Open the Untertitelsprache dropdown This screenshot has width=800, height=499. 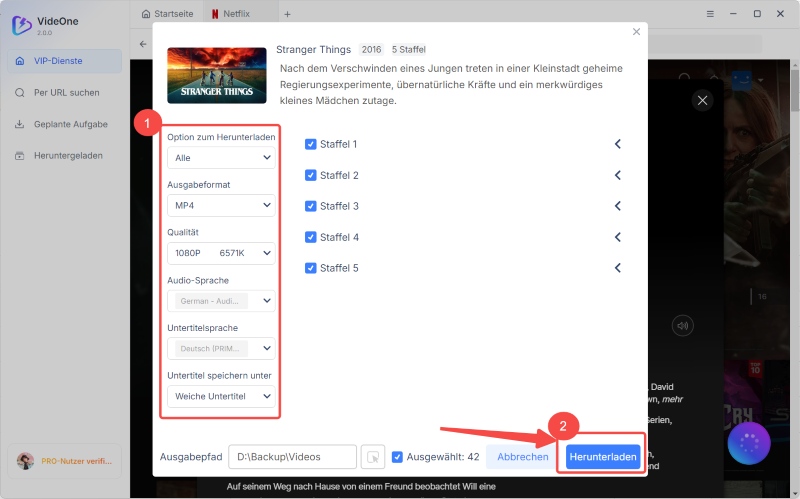tap(221, 348)
